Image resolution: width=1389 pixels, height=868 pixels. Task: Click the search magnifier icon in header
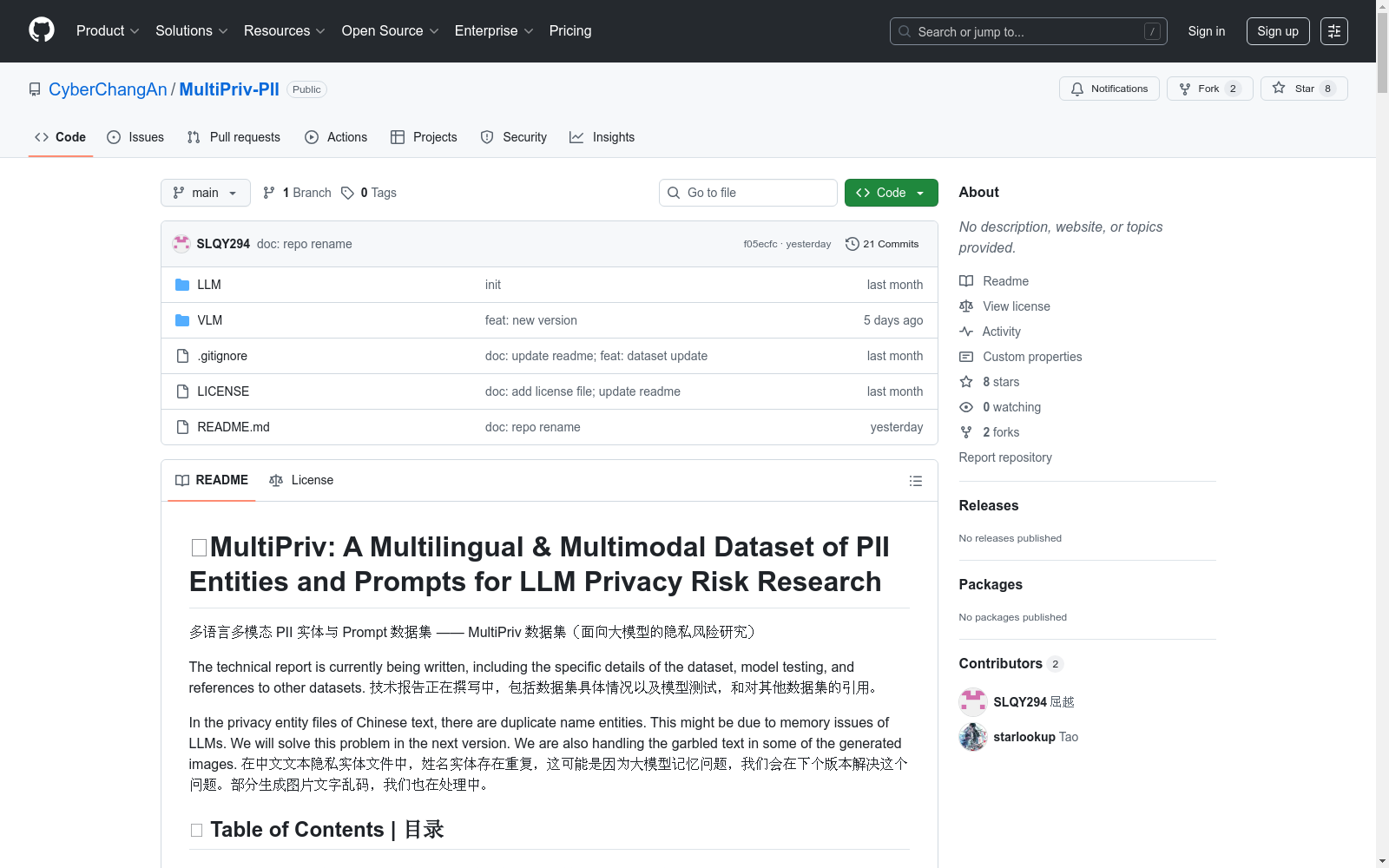coord(905,31)
